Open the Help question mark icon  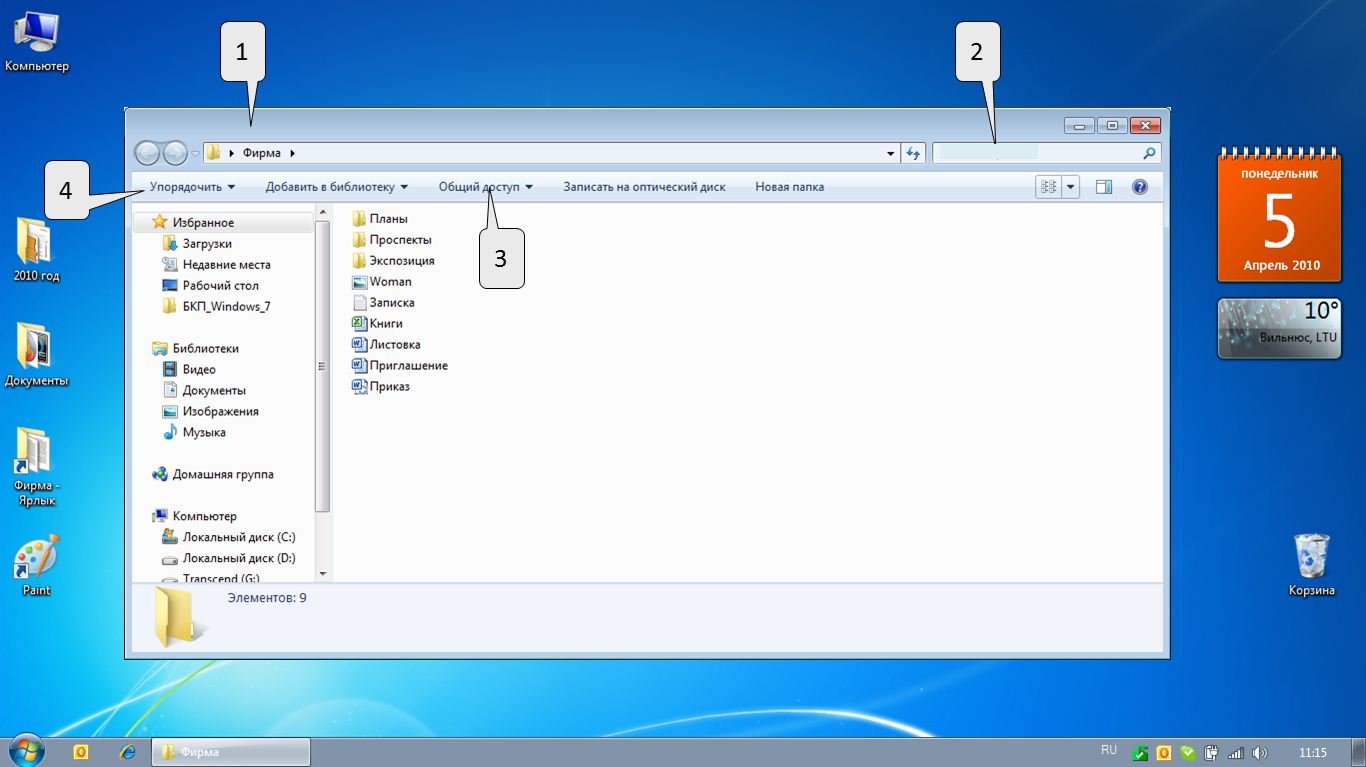point(1139,187)
